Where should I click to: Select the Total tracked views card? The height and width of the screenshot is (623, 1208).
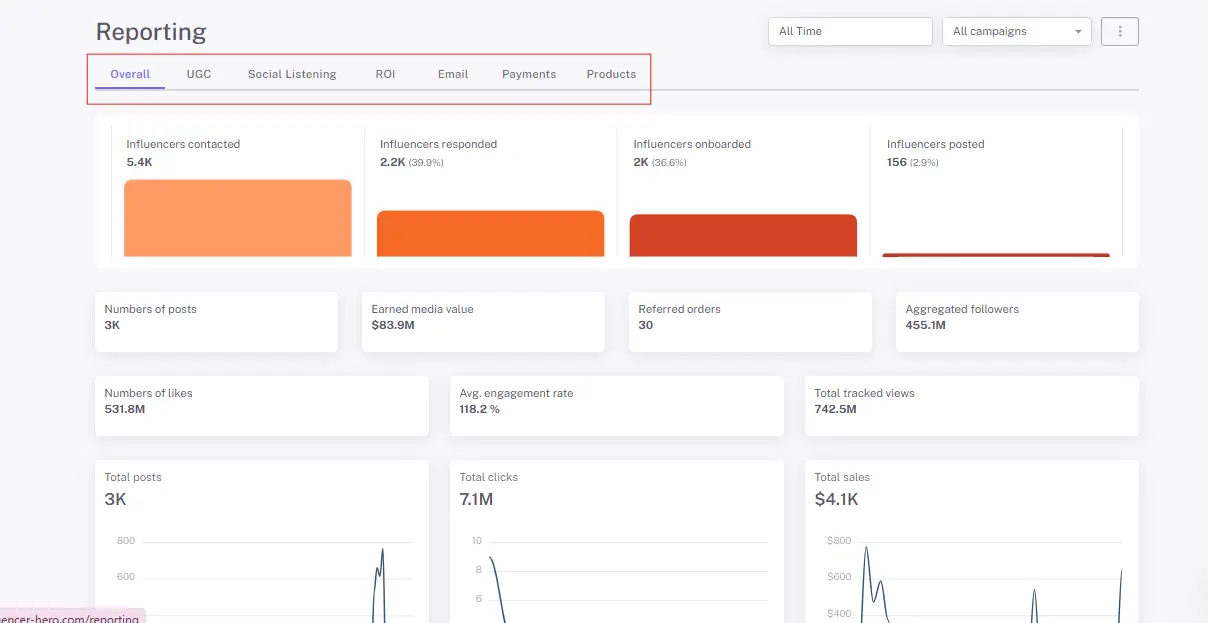click(972, 406)
